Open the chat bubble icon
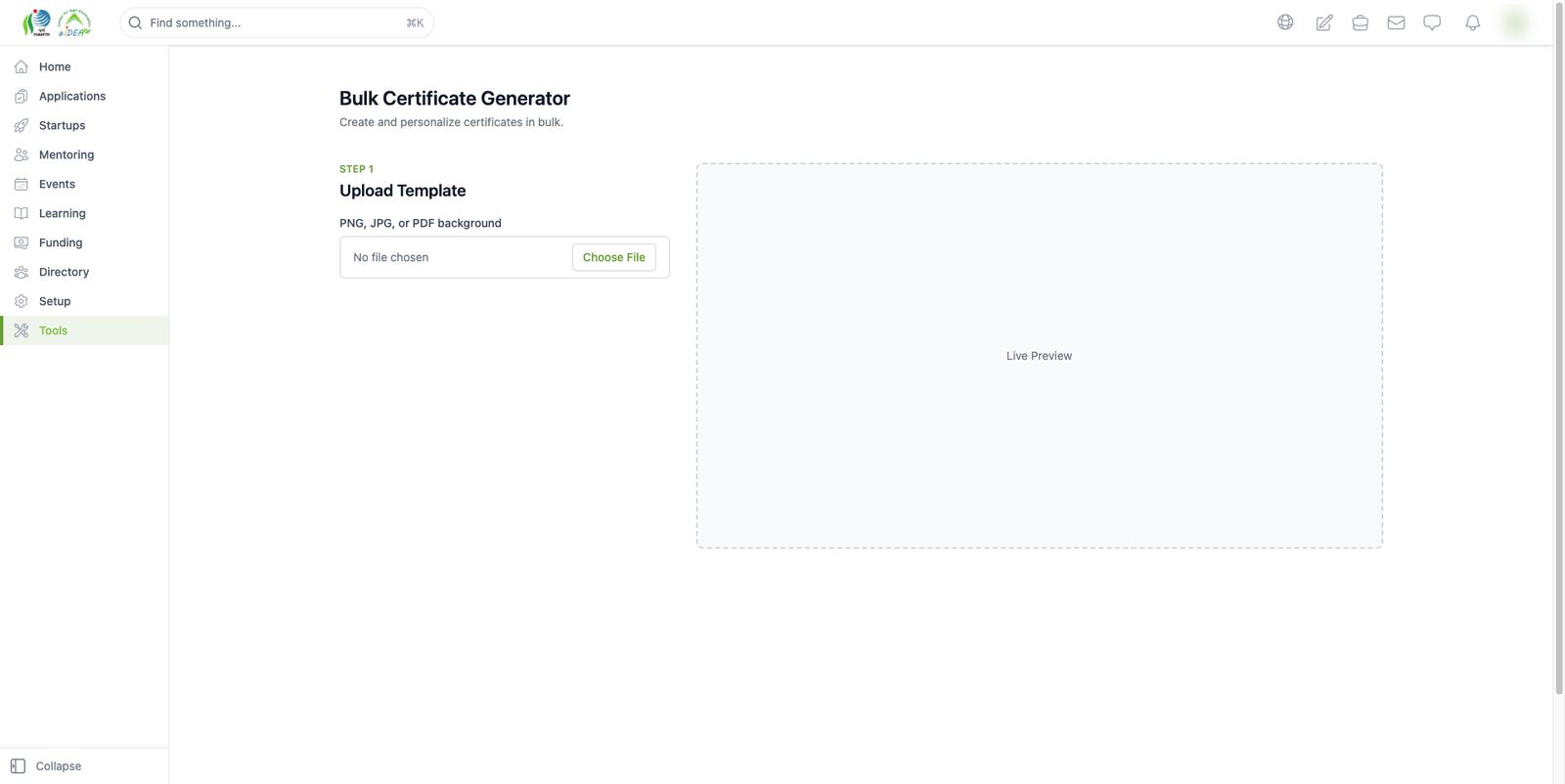The width and height of the screenshot is (1565, 784). point(1432,22)
